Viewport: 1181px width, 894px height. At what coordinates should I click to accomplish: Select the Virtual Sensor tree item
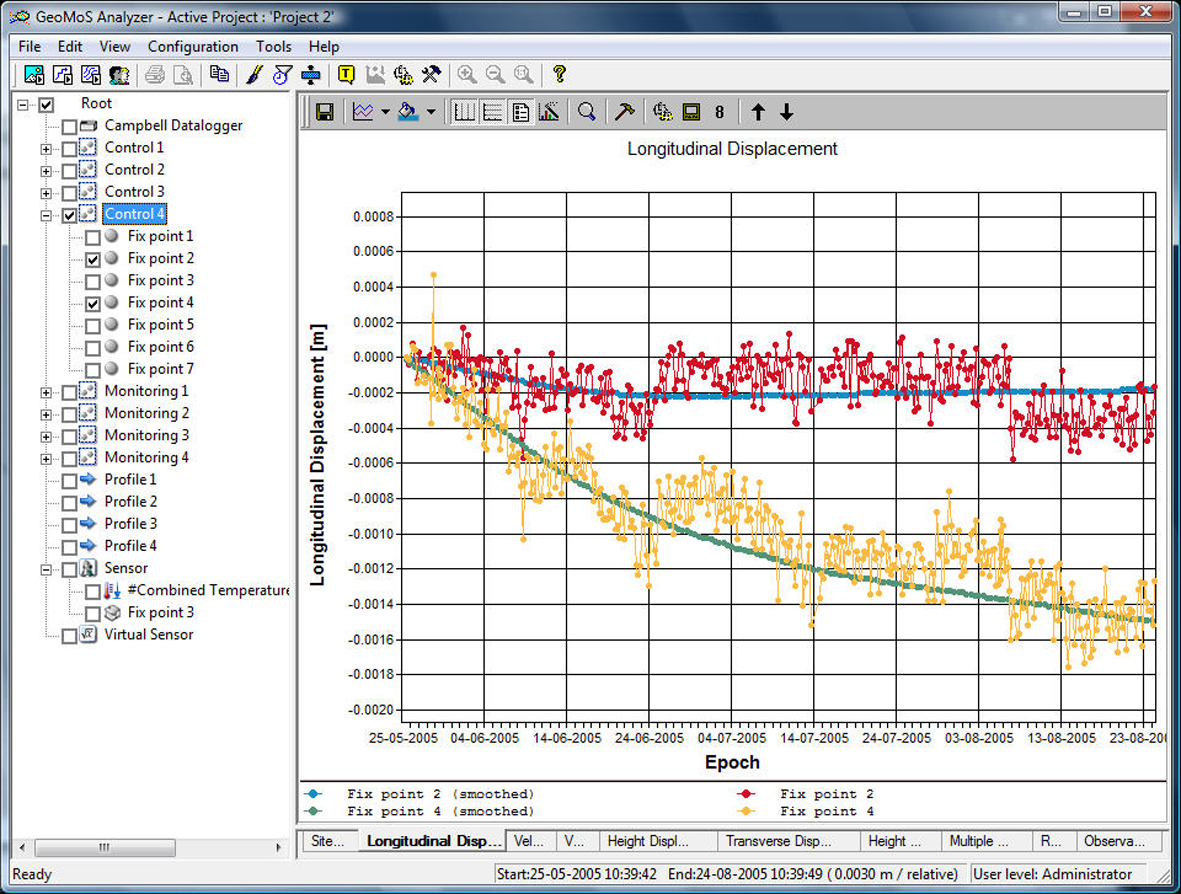(148, 635)
